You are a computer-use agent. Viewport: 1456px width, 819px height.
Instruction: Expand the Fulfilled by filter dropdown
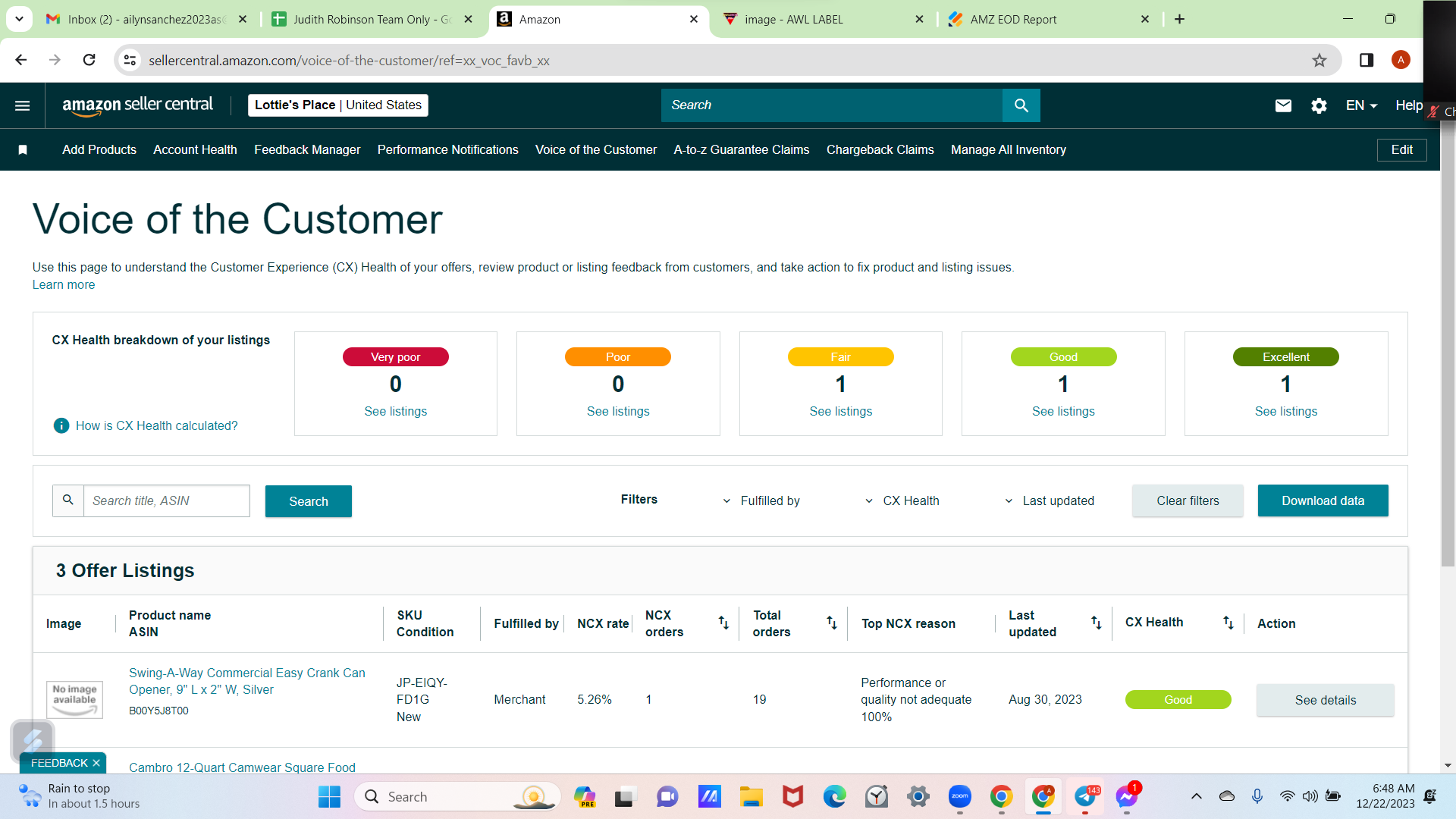pyautogui.click(x=761, y=500)
